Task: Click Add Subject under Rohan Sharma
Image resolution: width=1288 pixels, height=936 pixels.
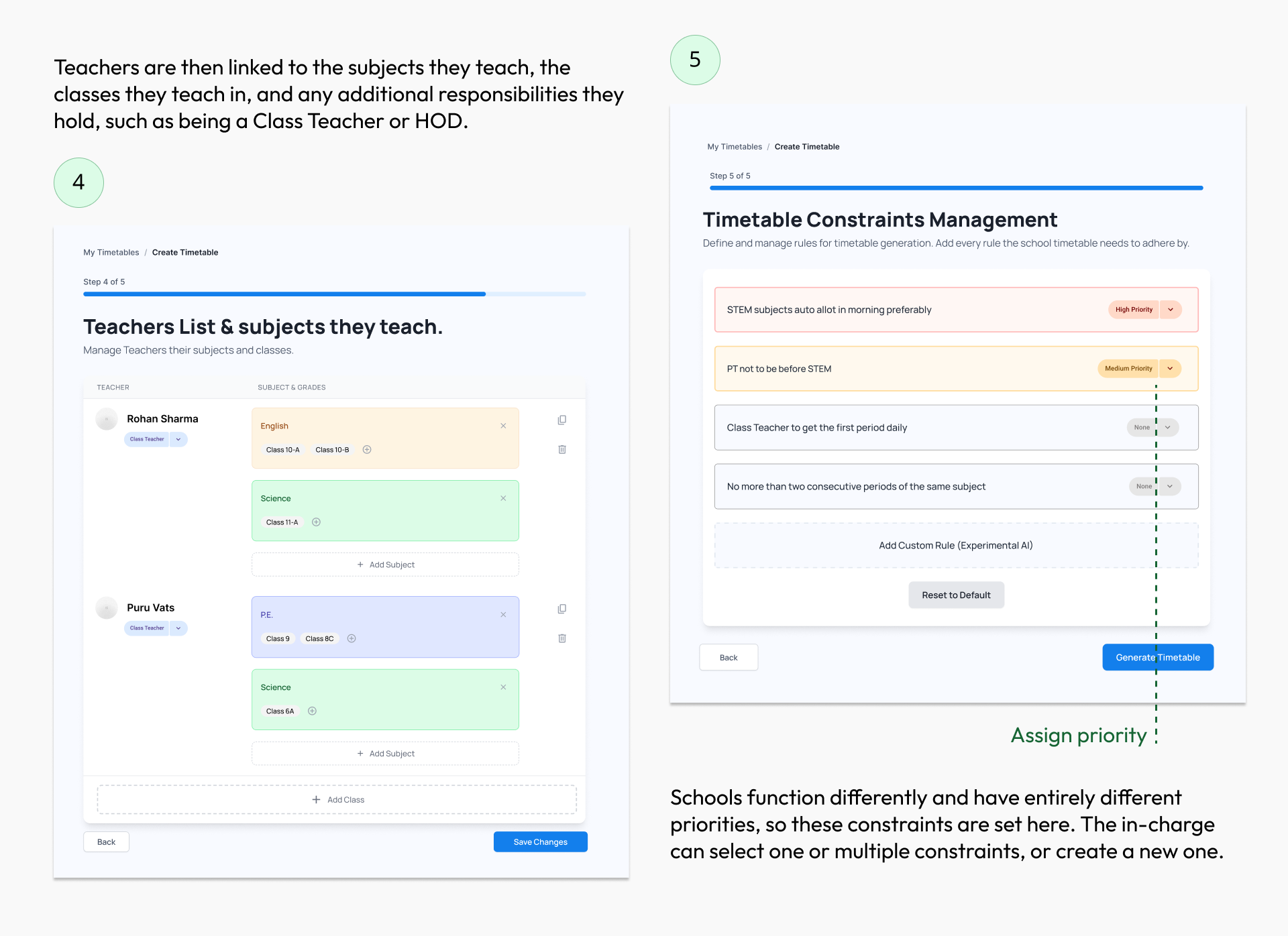Action: pyautogui.click(x=385, y=565)
